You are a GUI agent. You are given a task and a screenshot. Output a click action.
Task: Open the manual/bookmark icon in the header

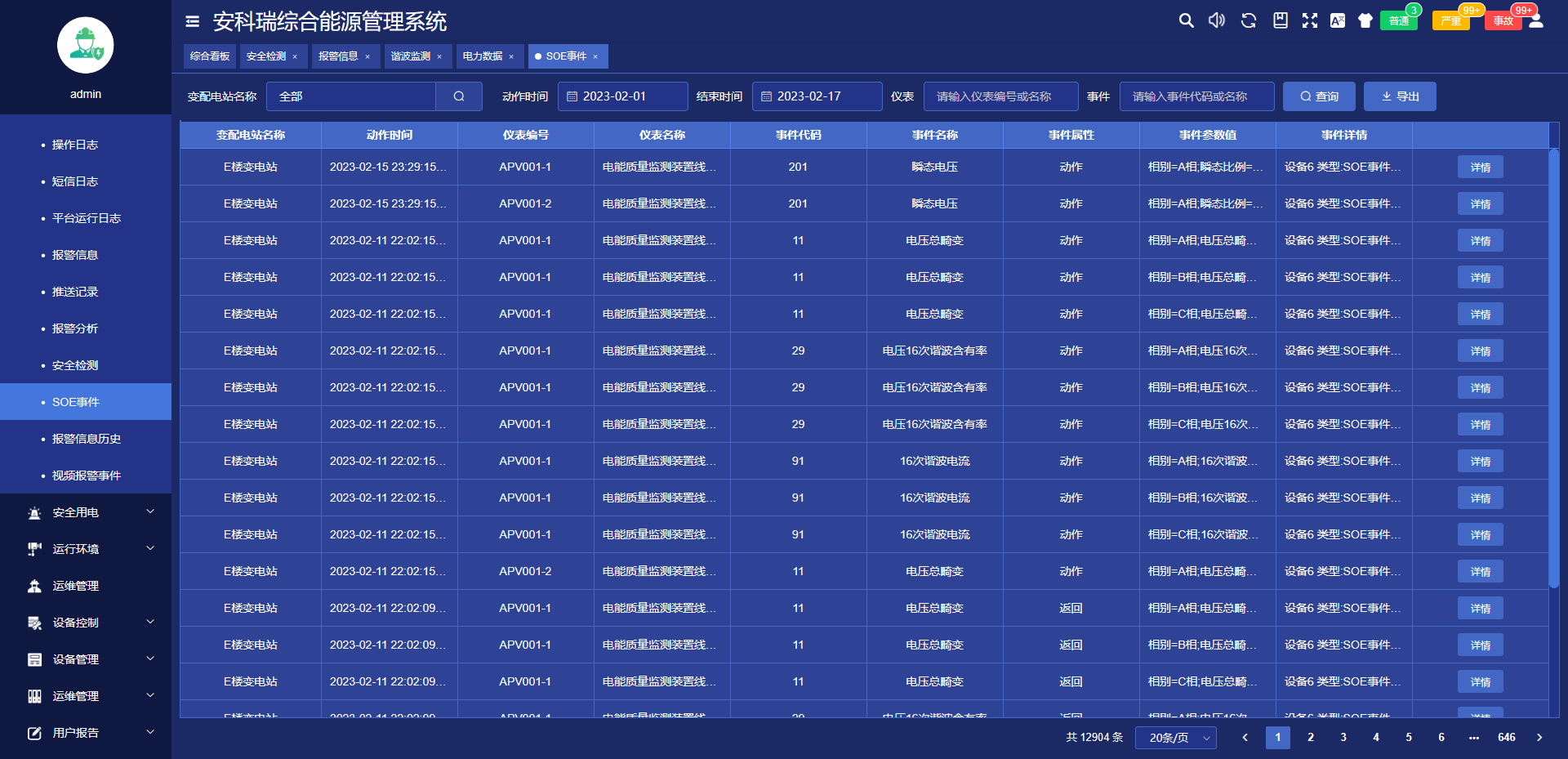[x=1279, y=20]
